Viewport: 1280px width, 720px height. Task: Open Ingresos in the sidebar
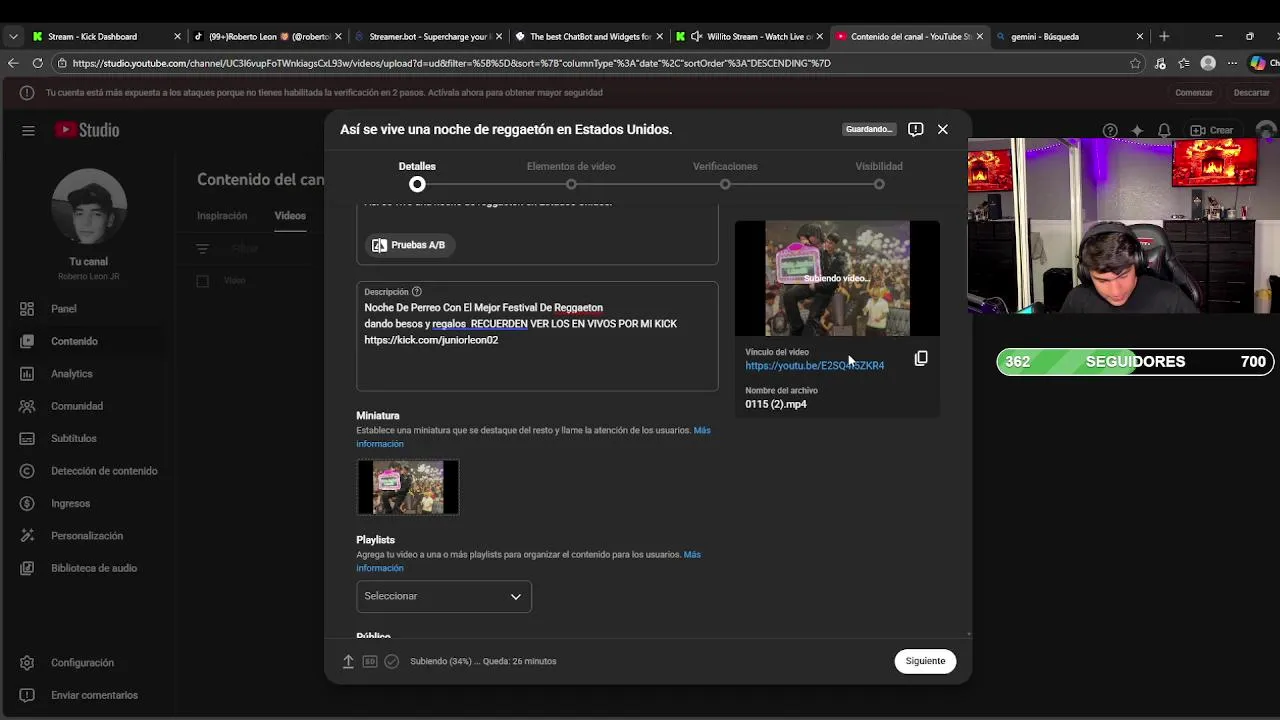70,503
